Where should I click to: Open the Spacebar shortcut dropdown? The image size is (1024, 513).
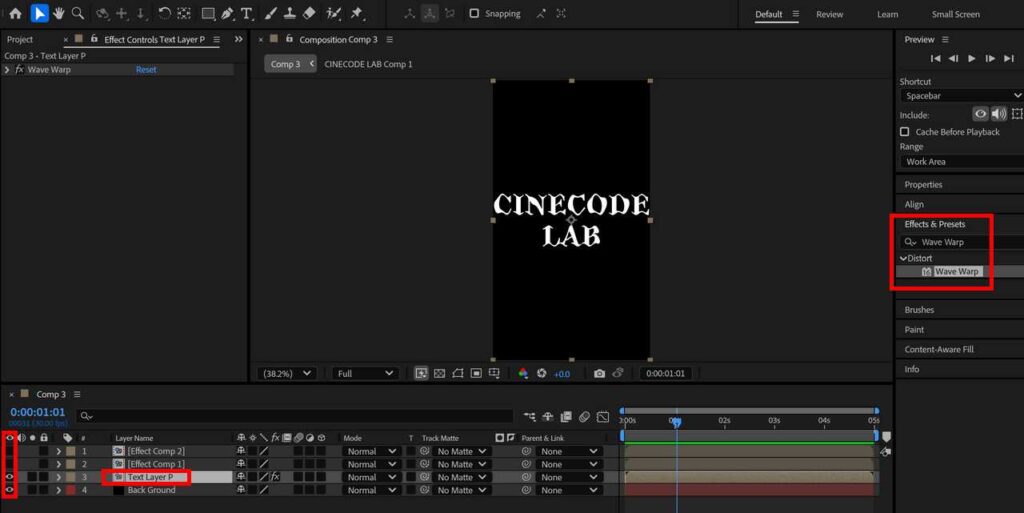pos(961,96)
